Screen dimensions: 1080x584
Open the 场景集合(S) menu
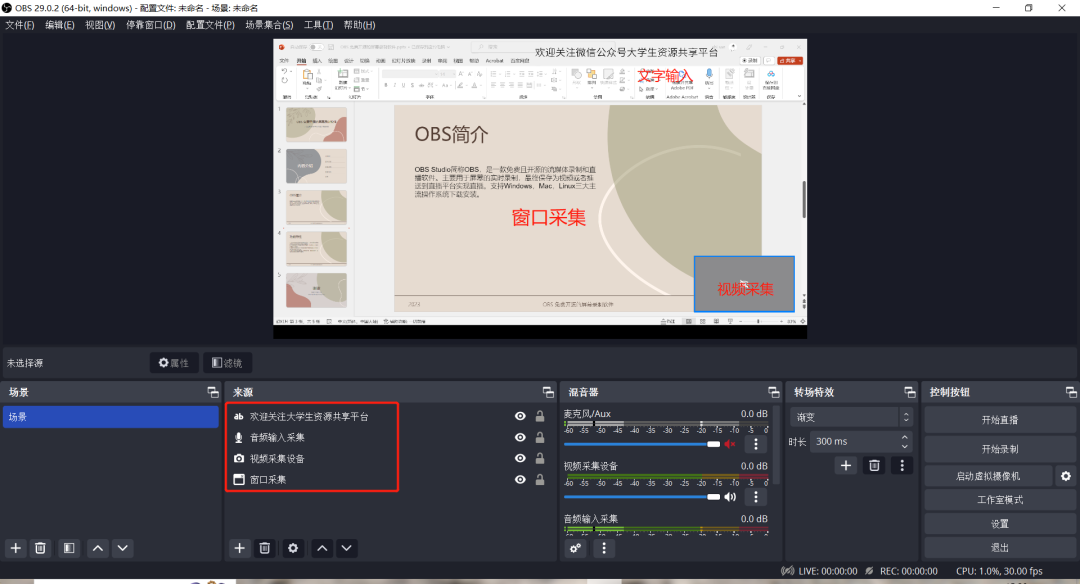[x=269, y=25]
